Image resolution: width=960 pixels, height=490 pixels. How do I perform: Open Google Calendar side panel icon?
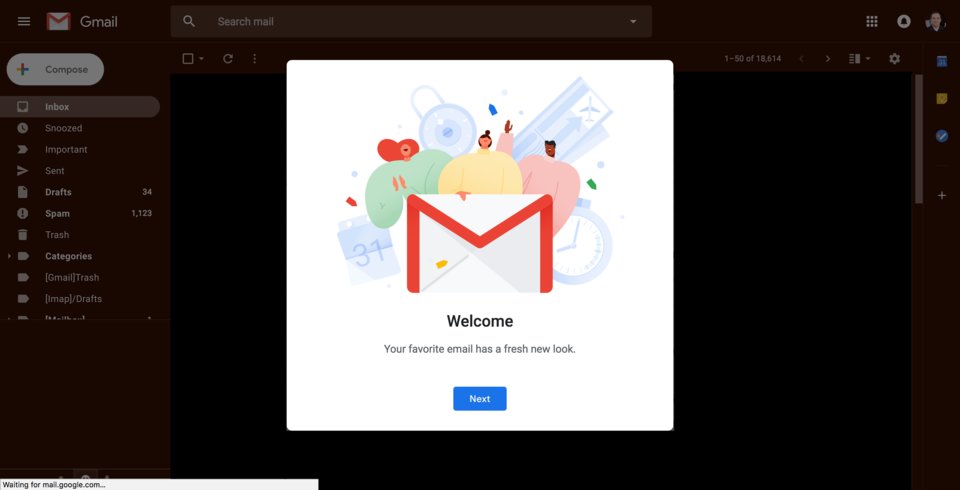pos(942,61)
